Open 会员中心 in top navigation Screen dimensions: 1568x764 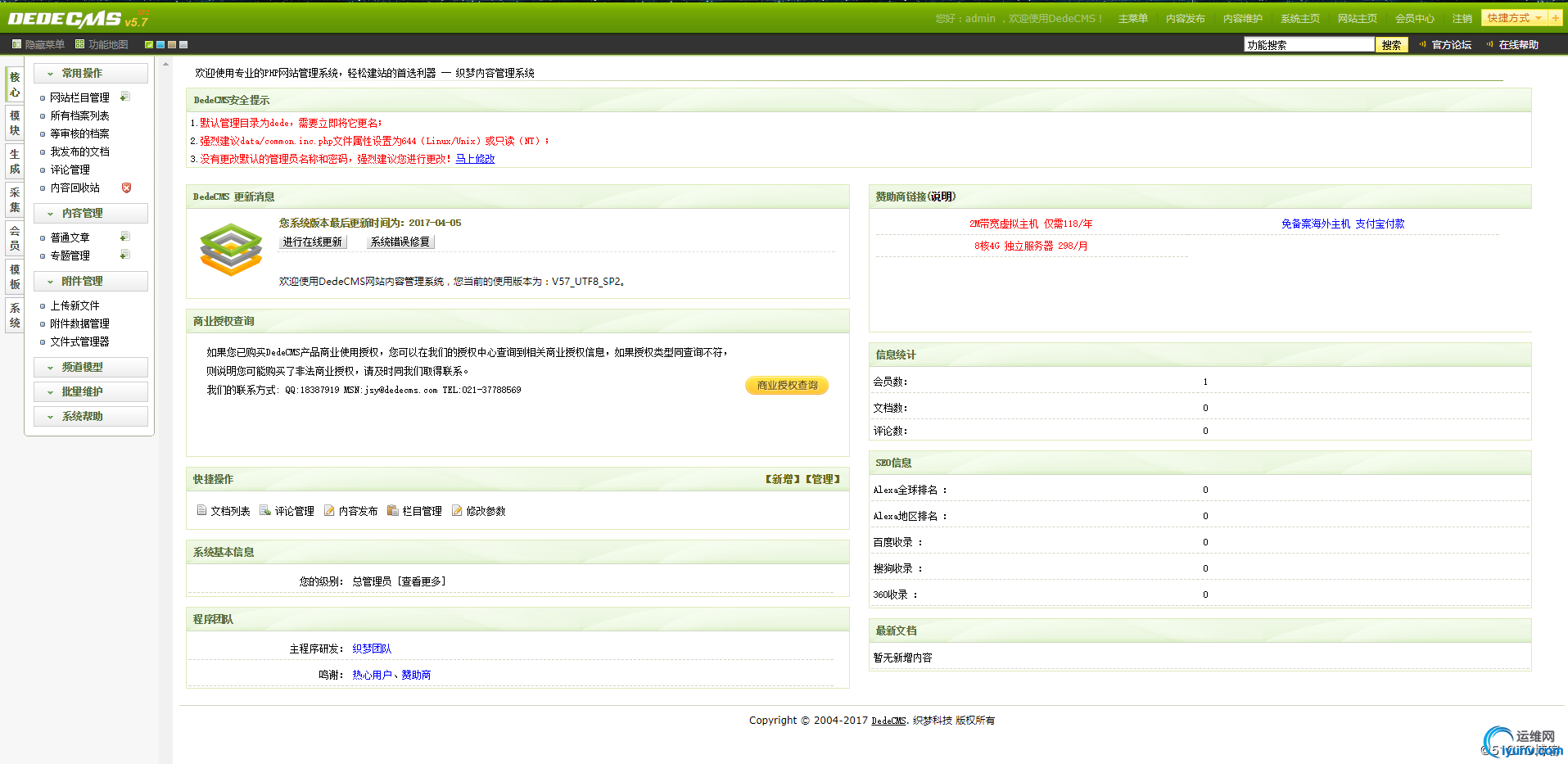[1415, 18]
